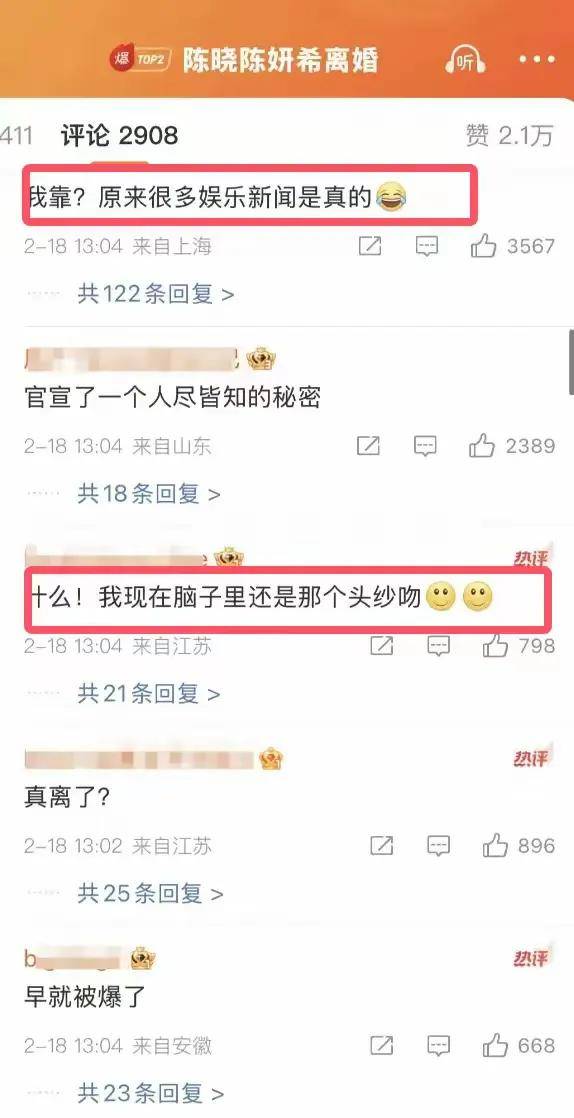Switch to 评论 2908 tab
574x1118 pixels.
pos(119,135)
